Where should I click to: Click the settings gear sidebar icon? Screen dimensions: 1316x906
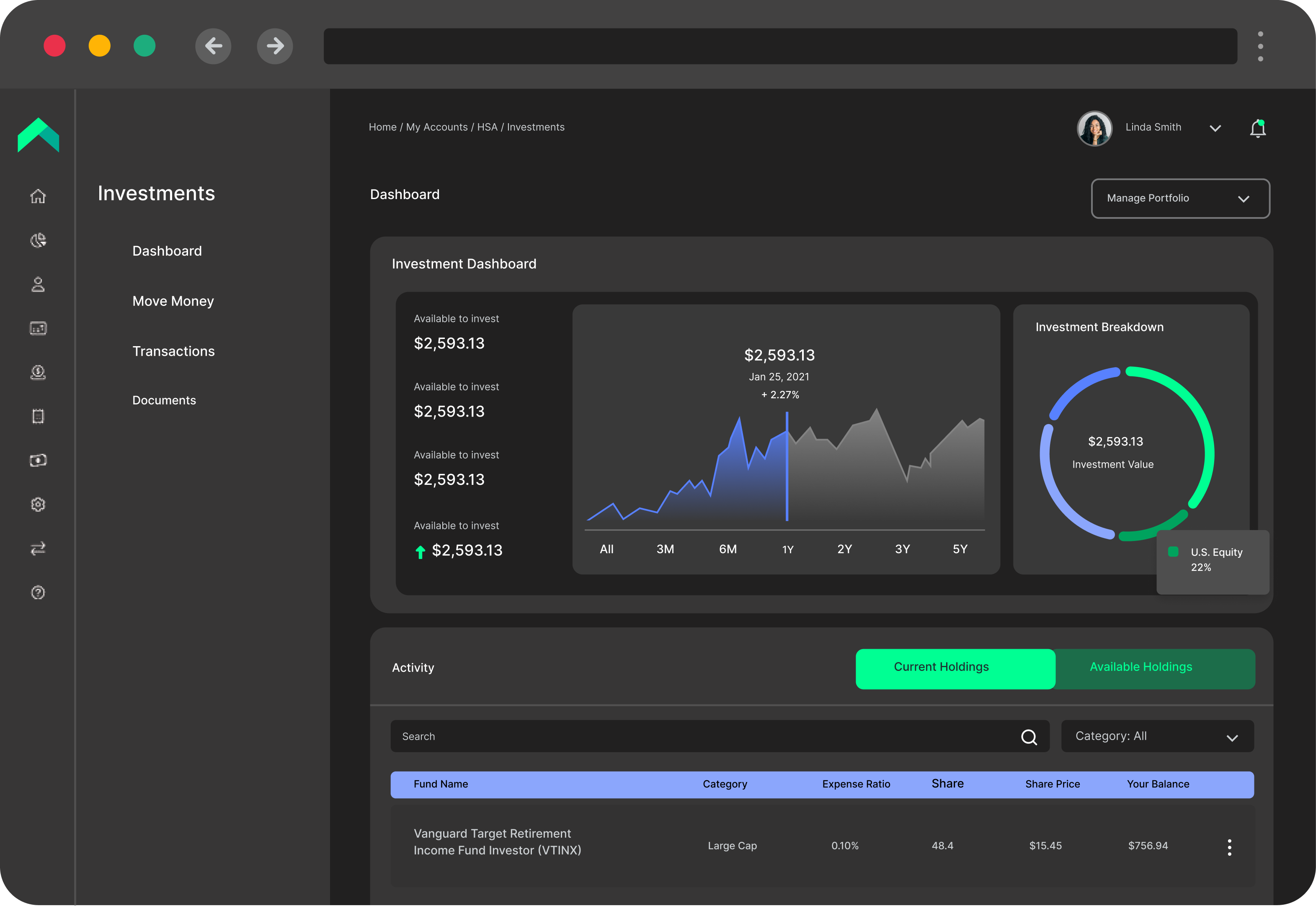(38, 505)
